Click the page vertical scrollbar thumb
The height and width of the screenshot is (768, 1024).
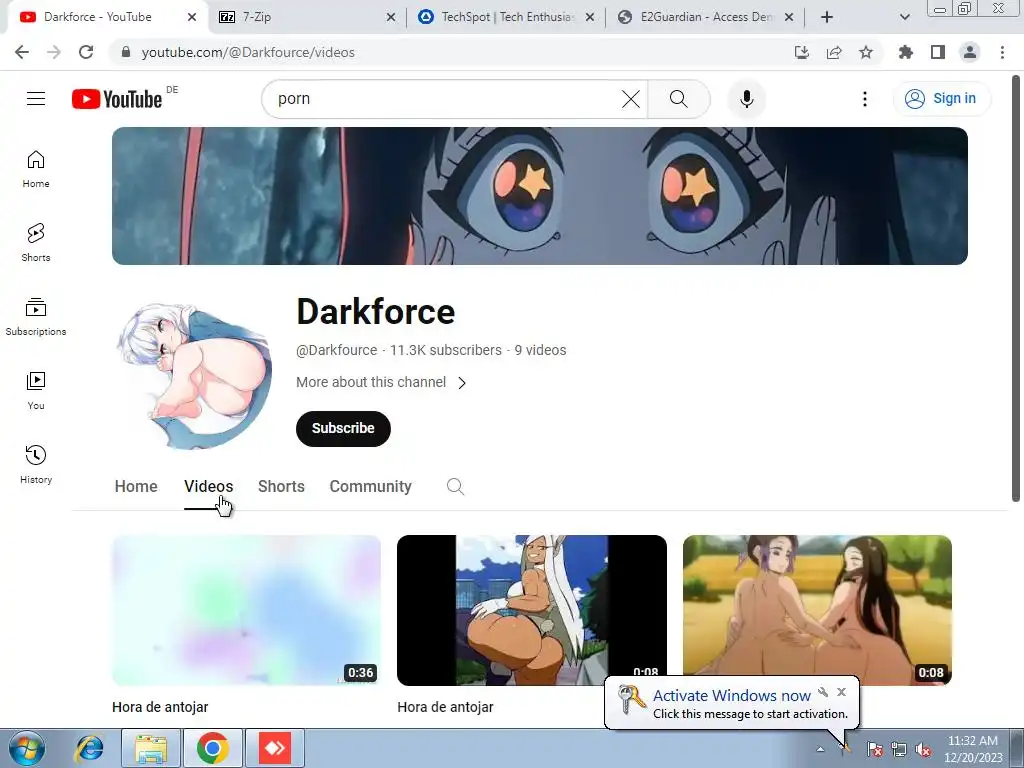[1016, 287]
